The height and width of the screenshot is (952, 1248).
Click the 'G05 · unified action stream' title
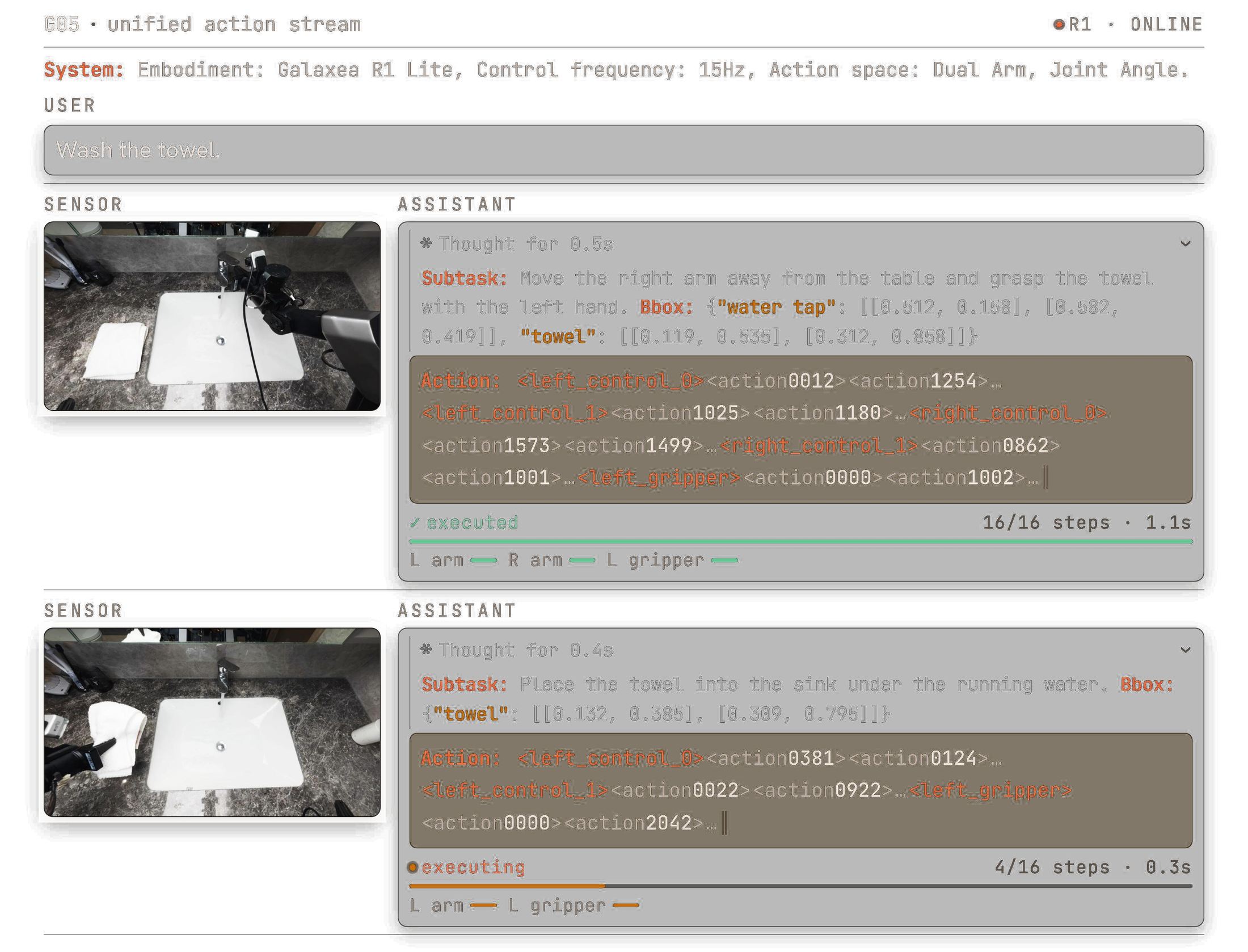203,24
